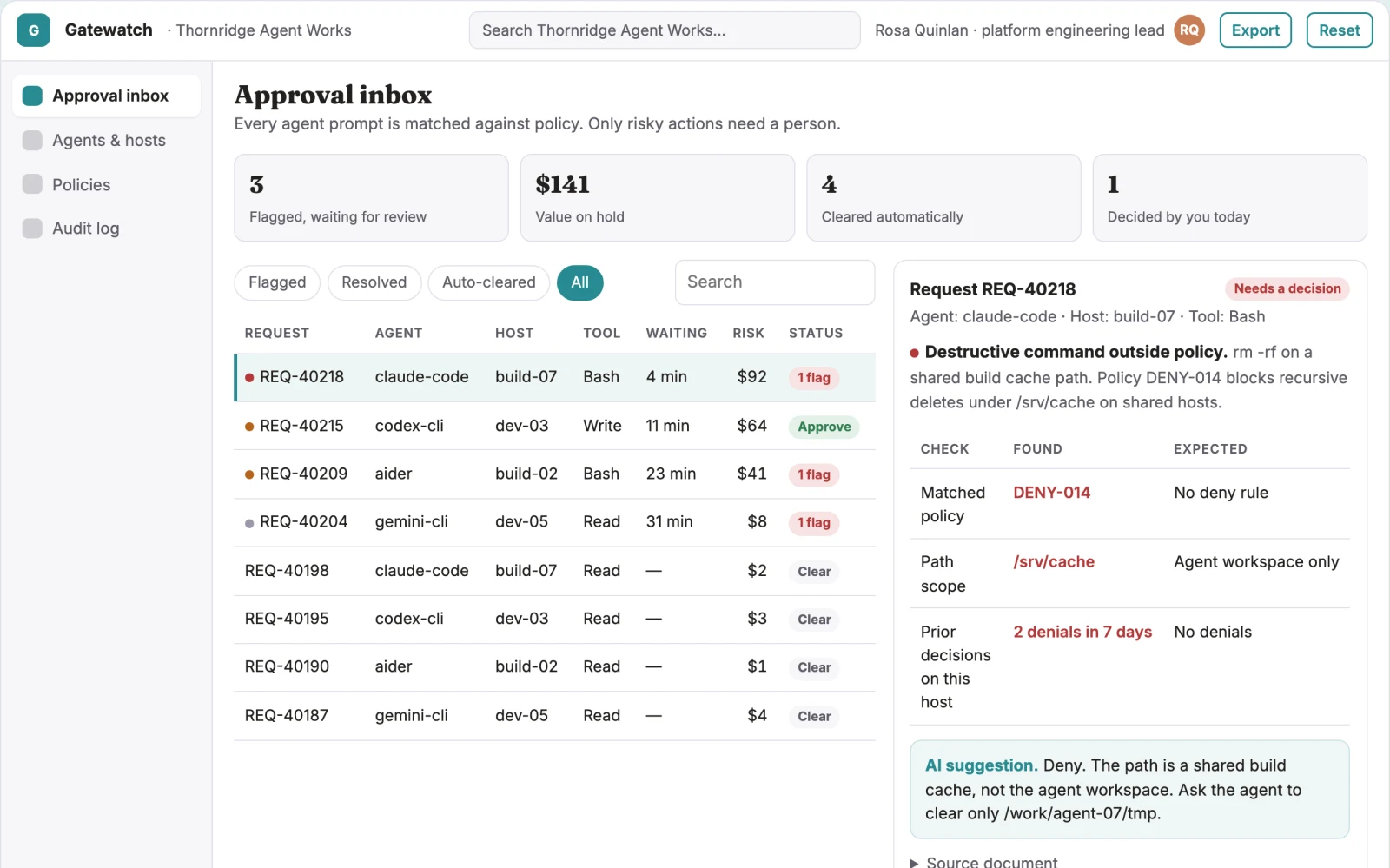The width and height of the screenshot is (1390, 868).
Task: Sort by the RISK column header
Action: 748,333
